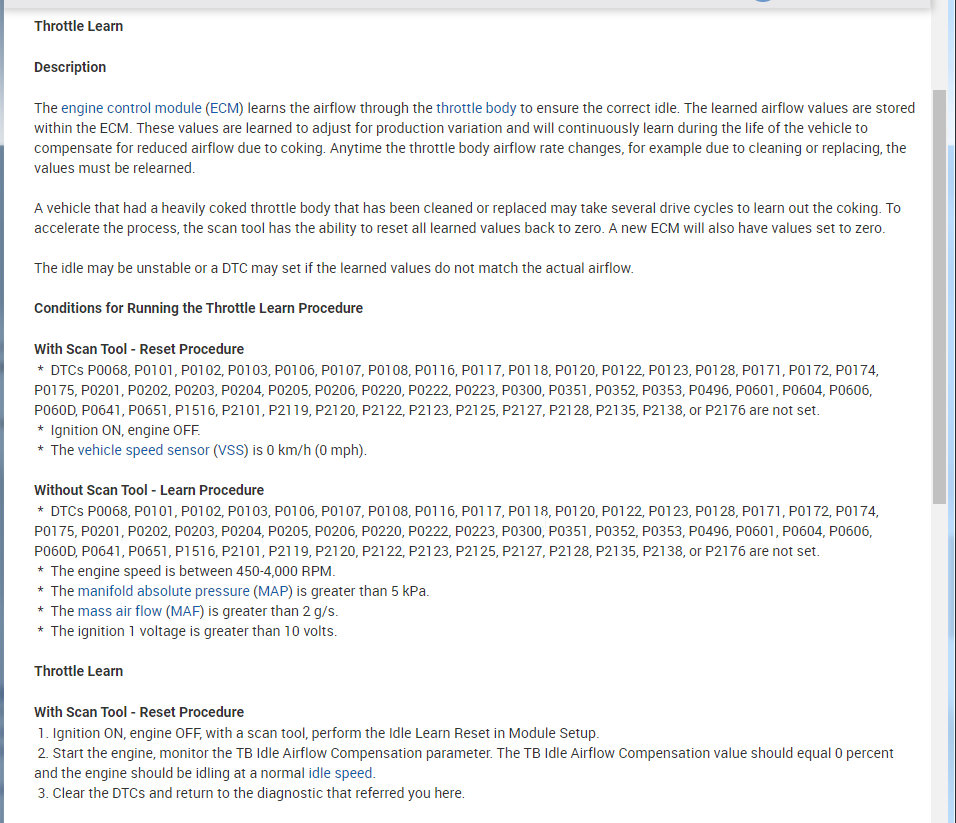Click the 'Ignition ON, engine OFF.' bullet text
The width and height of the screenshot is (956, 823).
coord(125,430)
